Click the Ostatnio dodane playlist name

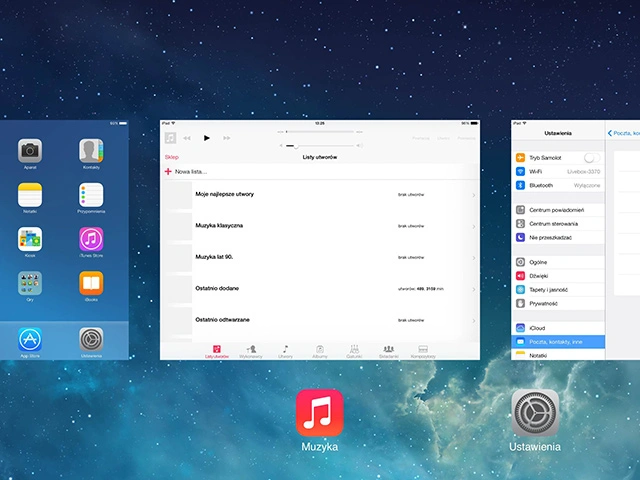point(217,288)
